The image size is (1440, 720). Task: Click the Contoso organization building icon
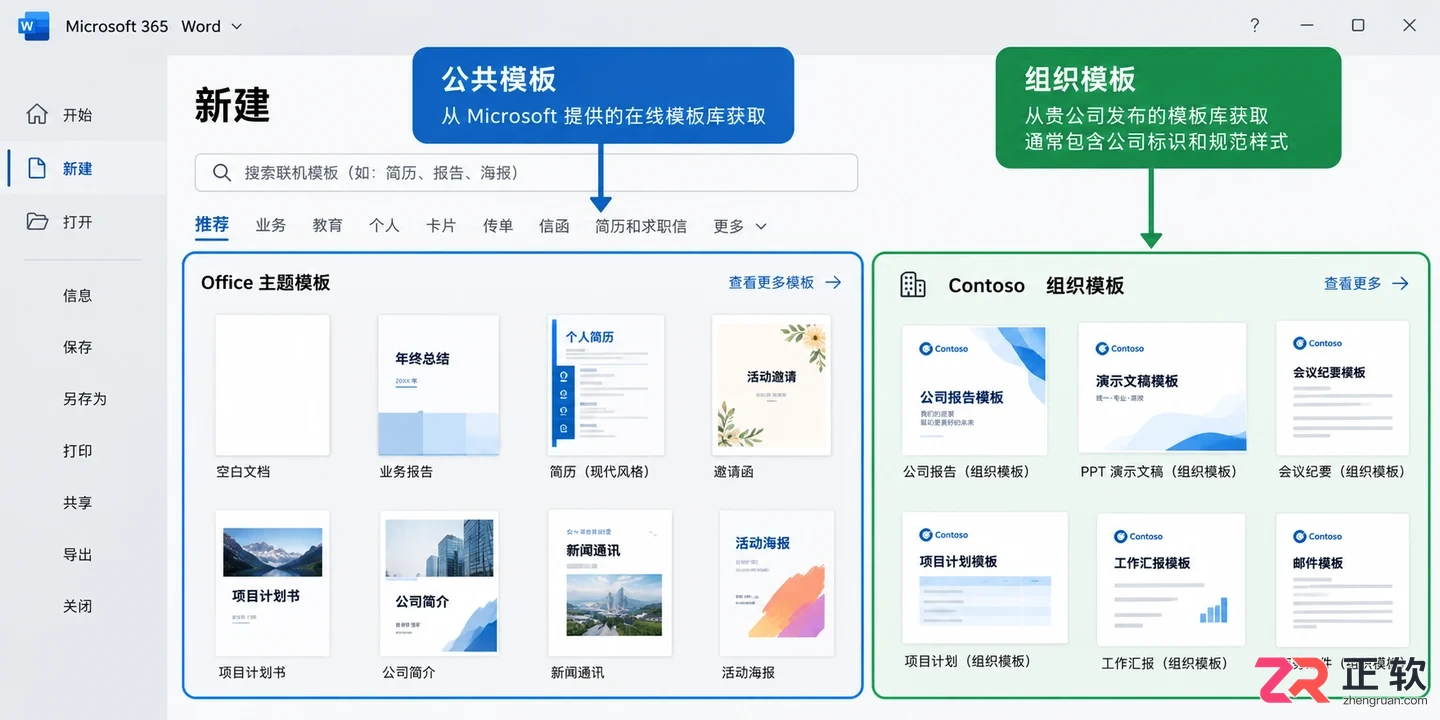(x=913, y=285)
